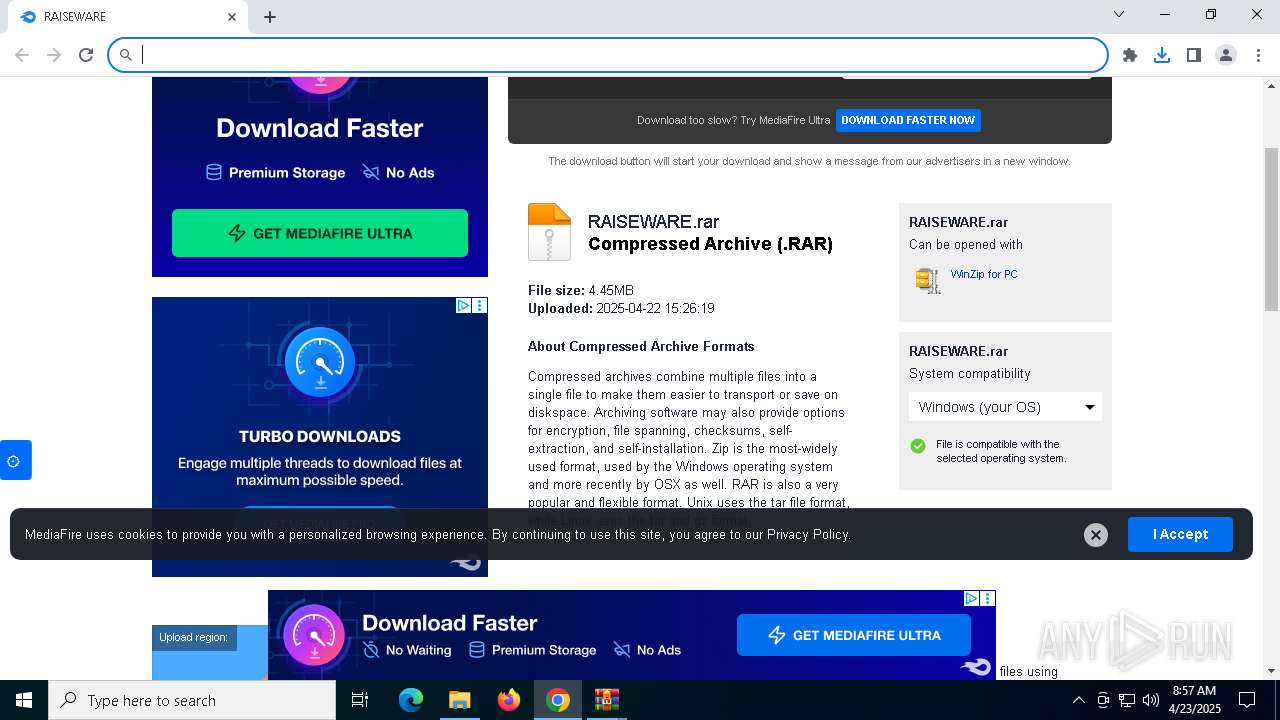The image size is (1280, 720).
Task: Launch Firefox from the taskbar
Action: point(509,700)
